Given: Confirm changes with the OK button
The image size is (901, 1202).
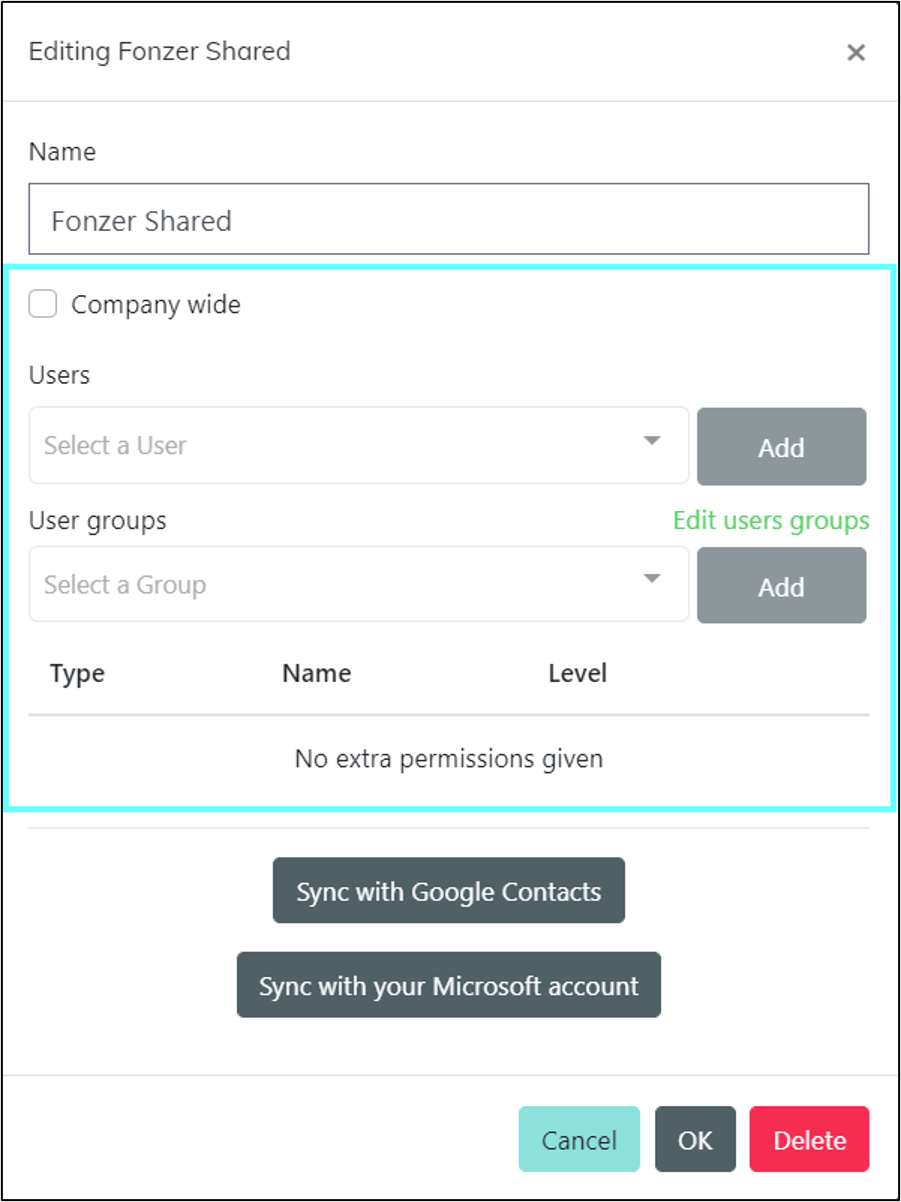Looking at the screenshot, I should 695,1139.
